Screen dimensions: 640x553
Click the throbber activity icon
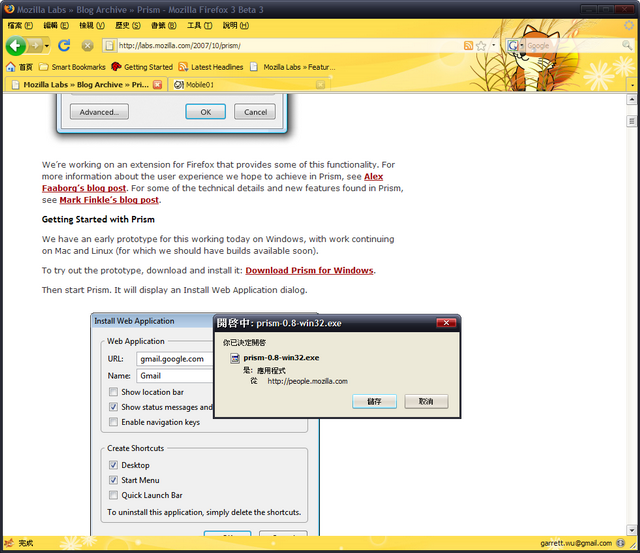click(x=629, y=26)
